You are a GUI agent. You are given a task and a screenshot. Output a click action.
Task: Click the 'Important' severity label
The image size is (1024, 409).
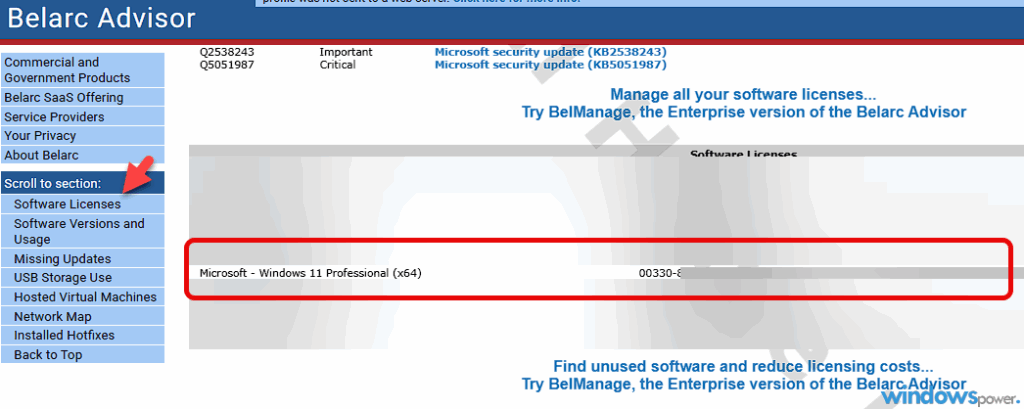click(x=345, y=52)
